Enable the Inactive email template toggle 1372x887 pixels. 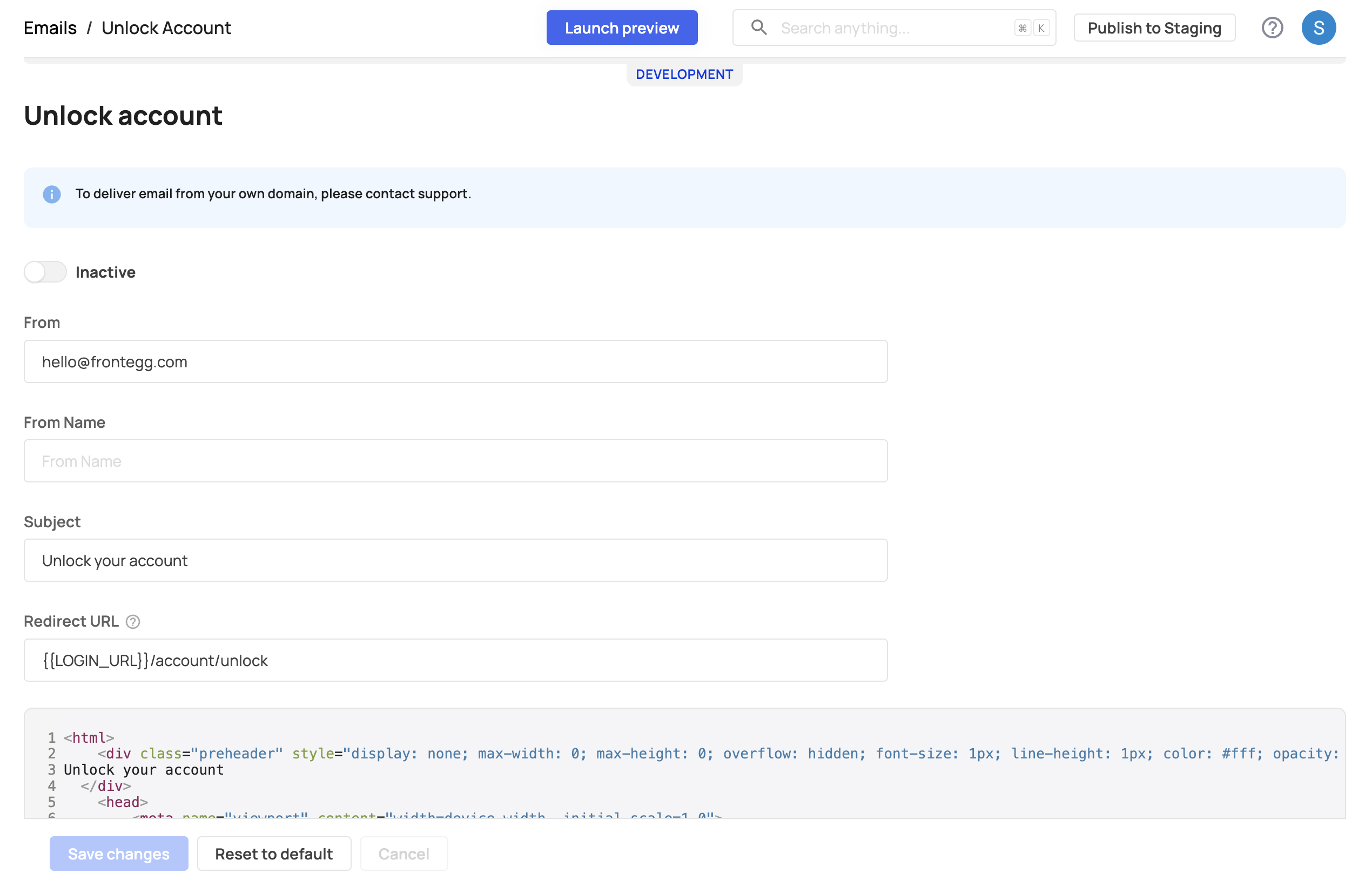tap(45, 272)
